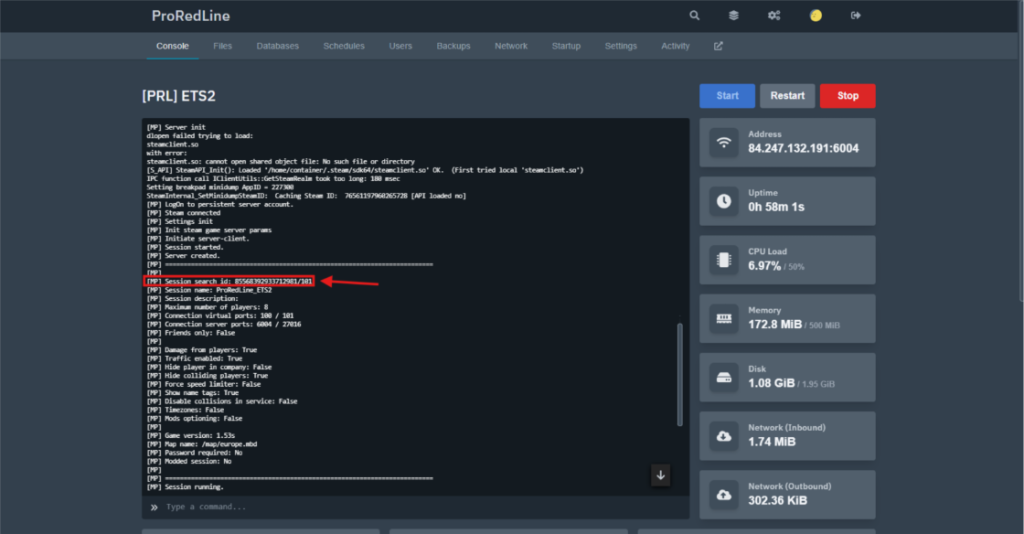Click the sign out arrow icon
The image size is (1024, 534).
tap(856, 15)
